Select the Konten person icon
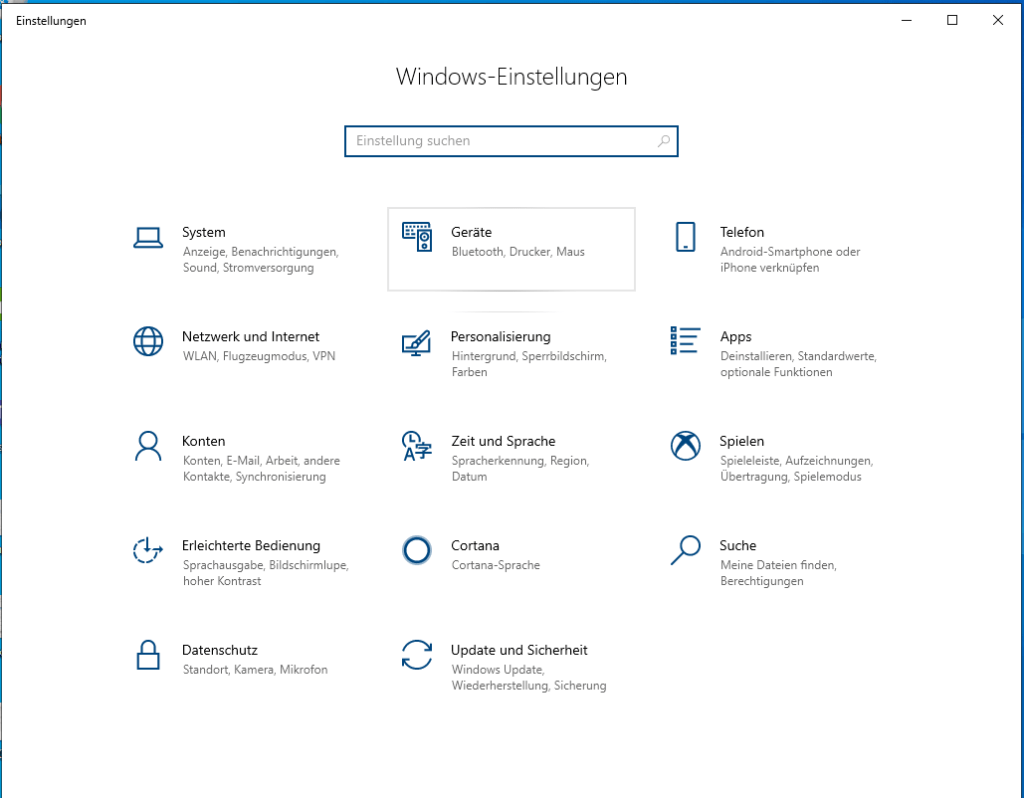The image size is (1024, 798). tap(148, 446)
